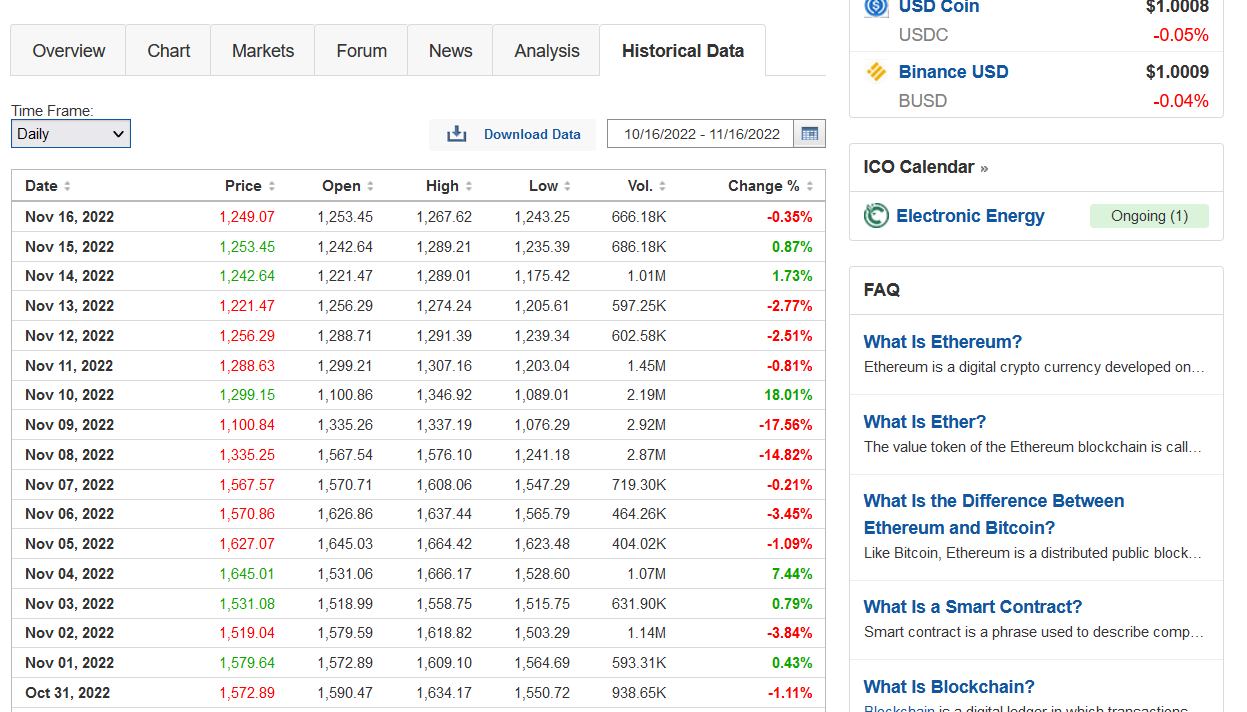The height and width of the screenshot is (712, 1247).
Task: Select the Markets tab
Action: point(262,50)
